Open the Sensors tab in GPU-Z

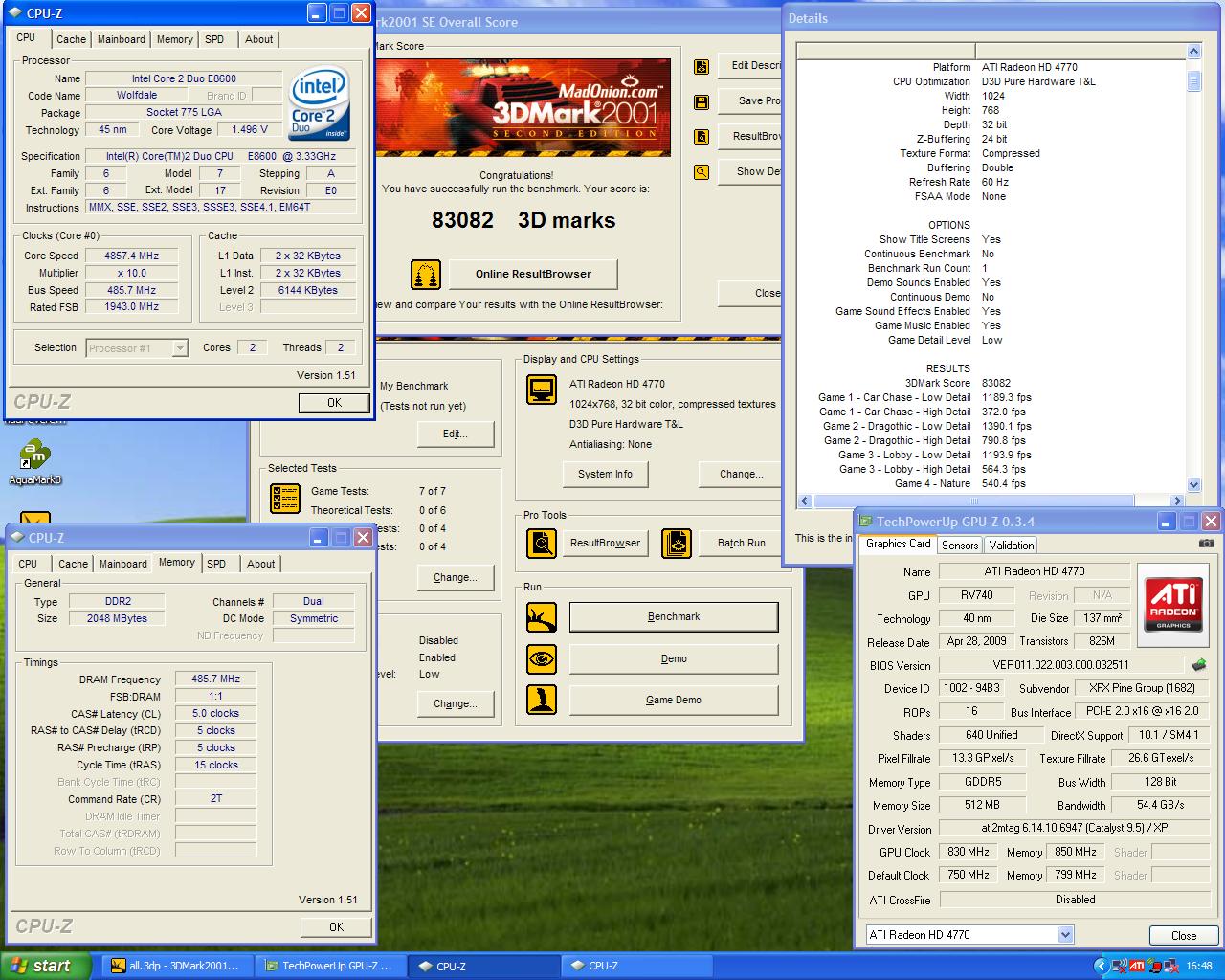[x=960, y=546]
